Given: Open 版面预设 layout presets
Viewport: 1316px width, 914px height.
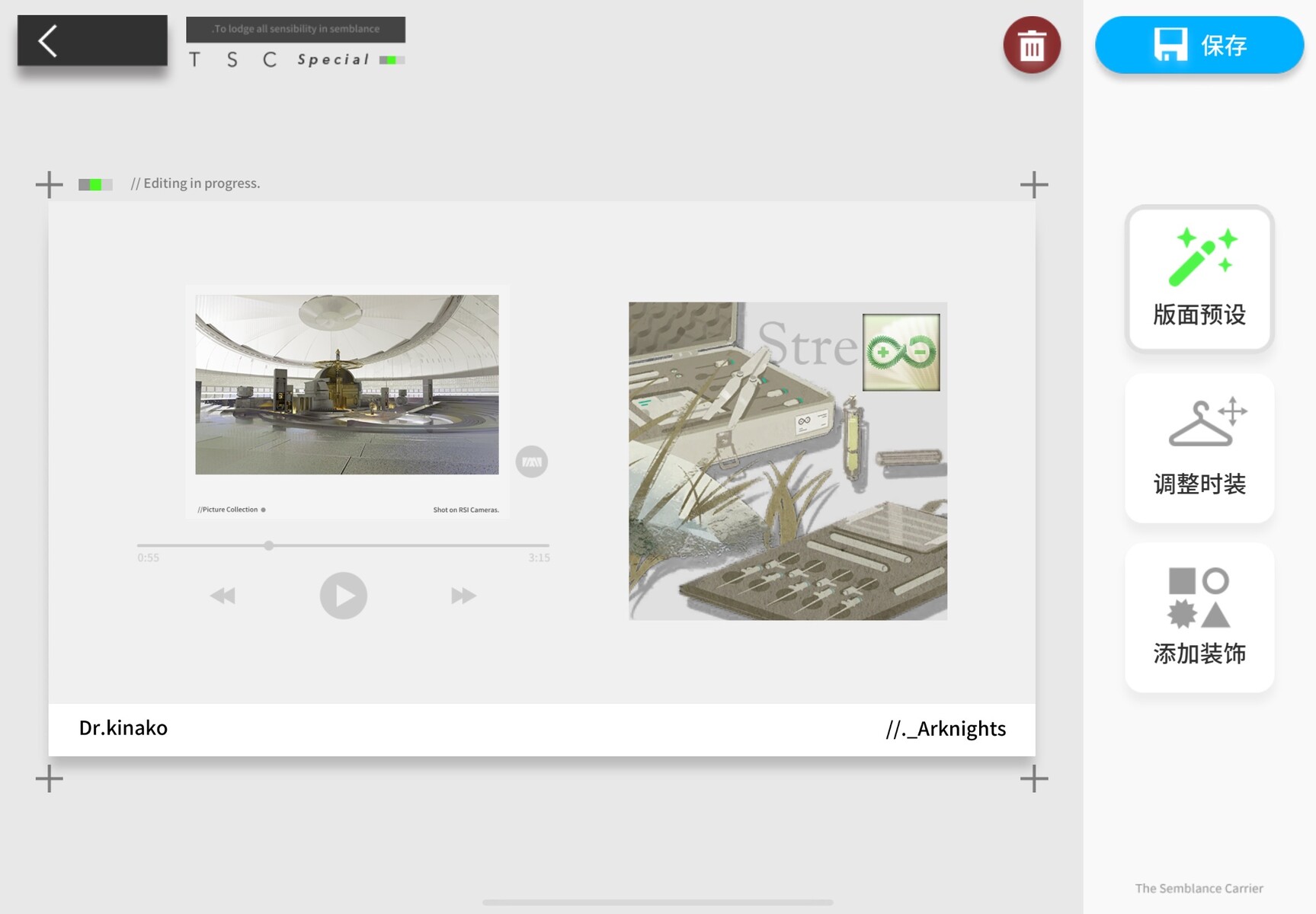Looking at the screenshot, I should [x=1199, y=279].
